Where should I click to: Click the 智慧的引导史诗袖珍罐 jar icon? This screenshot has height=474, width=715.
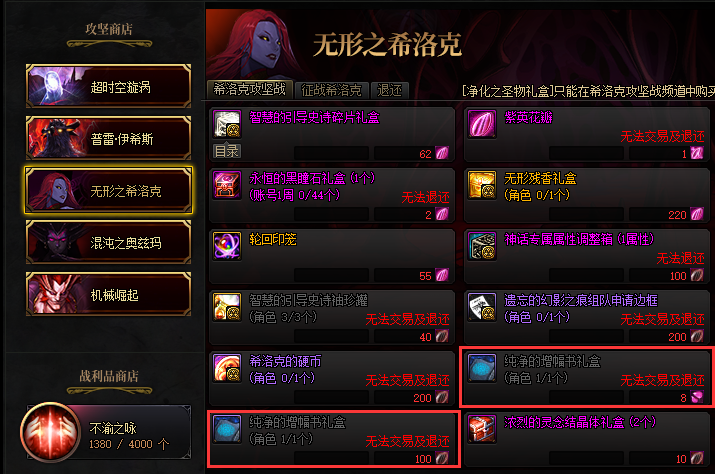227,307
